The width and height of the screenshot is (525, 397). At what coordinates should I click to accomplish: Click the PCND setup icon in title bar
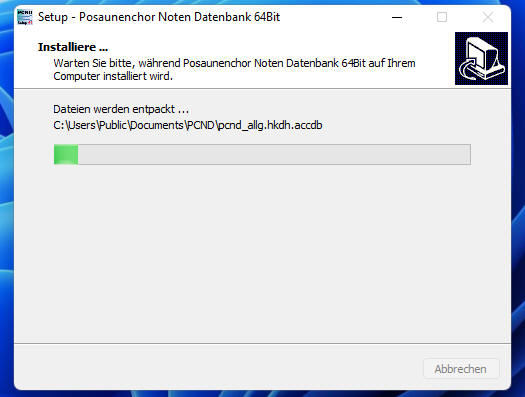pyautogui.click(x=25, y=17)
